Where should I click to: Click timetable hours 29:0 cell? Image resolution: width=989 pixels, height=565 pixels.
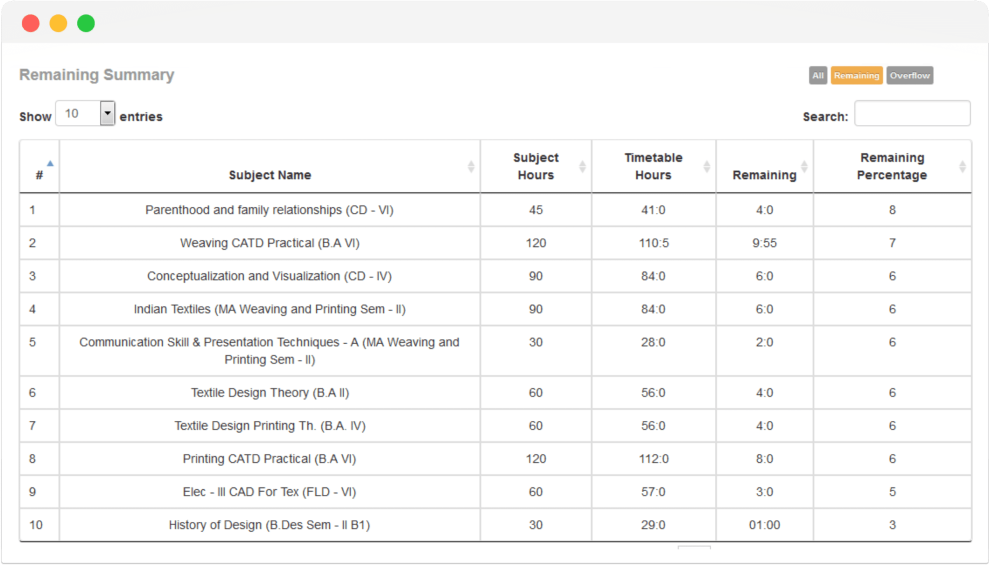tap(653, 525)
